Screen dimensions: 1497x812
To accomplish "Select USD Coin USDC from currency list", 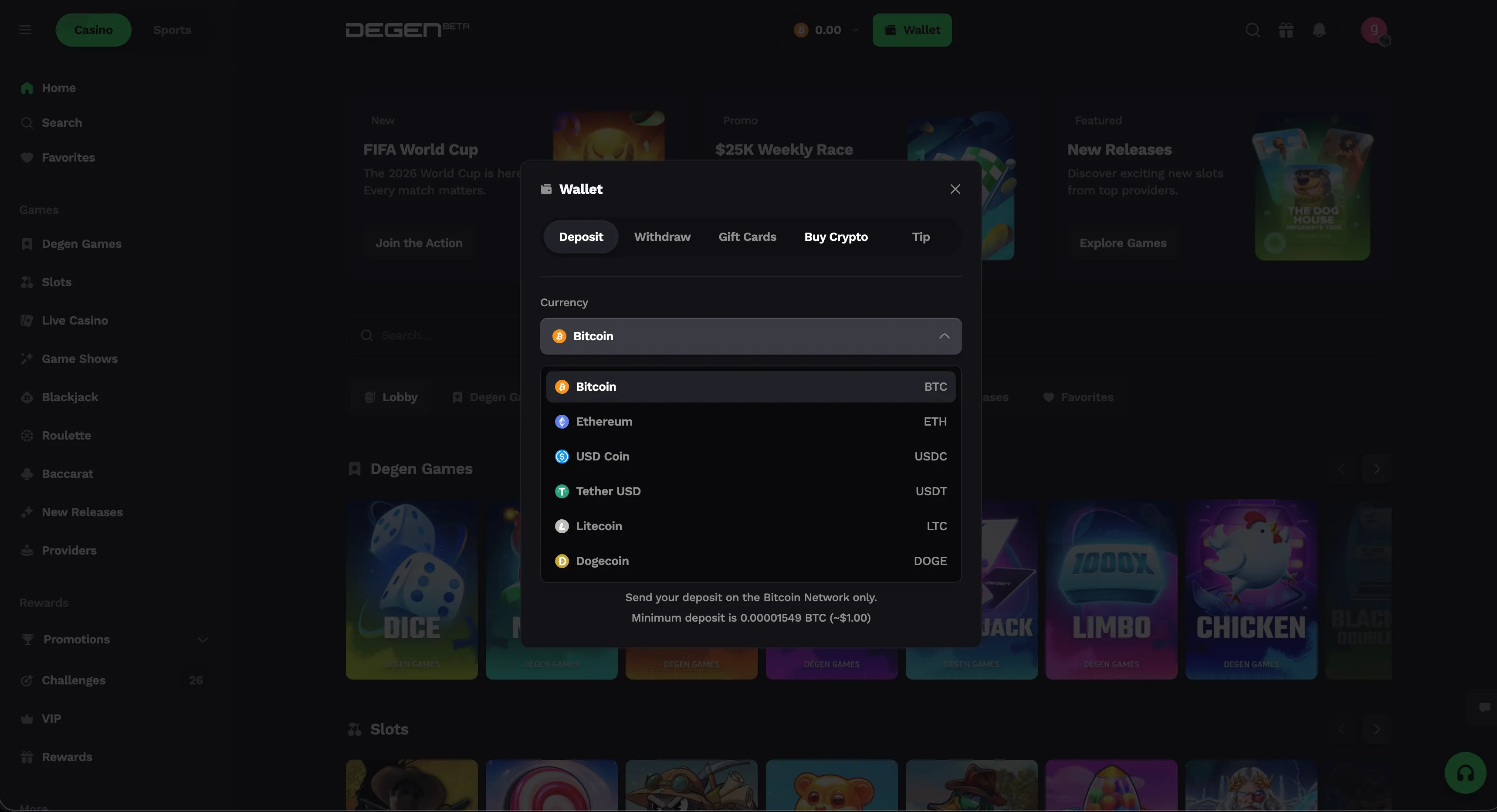I will 751,456.
